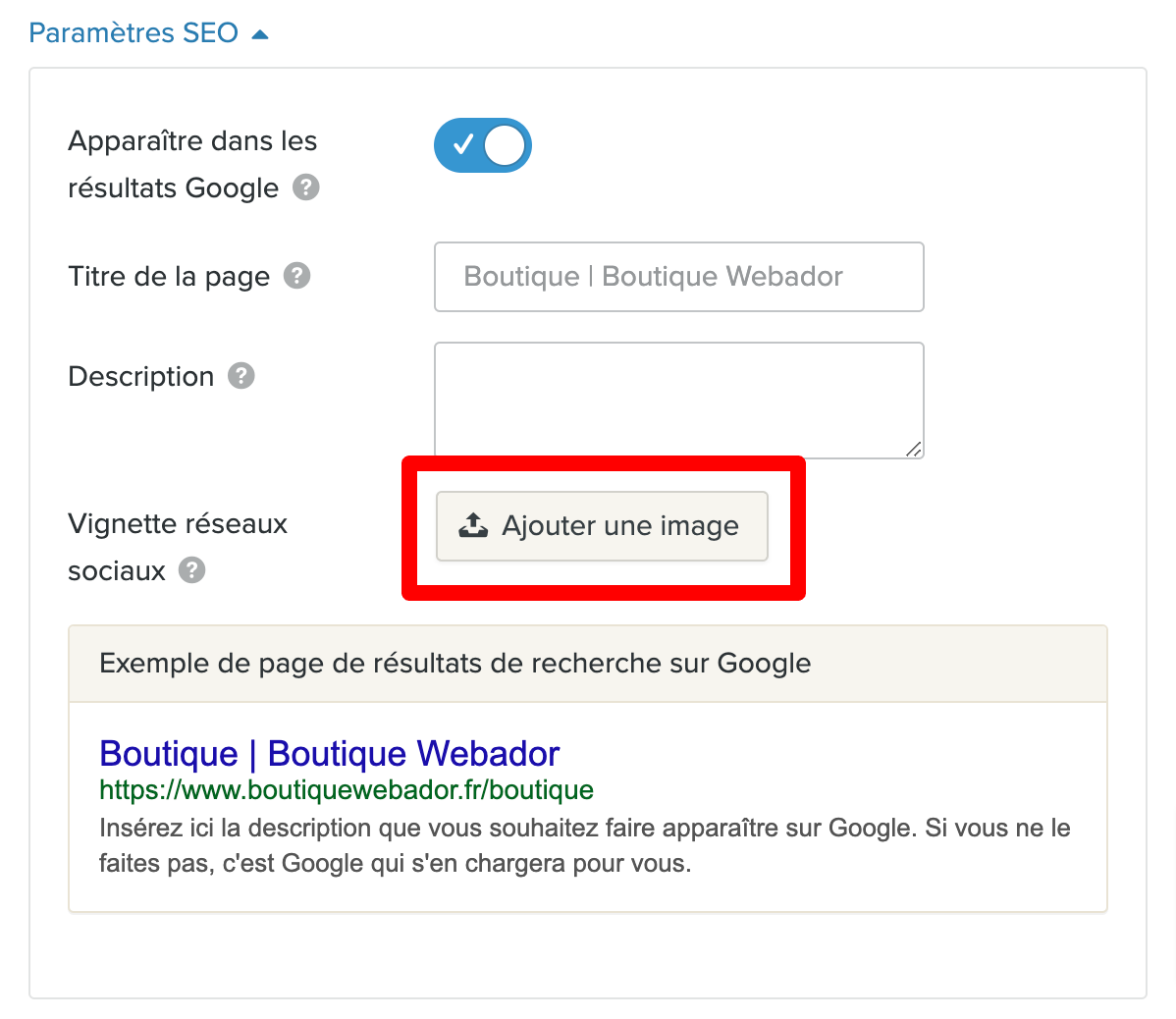Toggle Apparaître dans les résultats Google switch

click(483, 144)
